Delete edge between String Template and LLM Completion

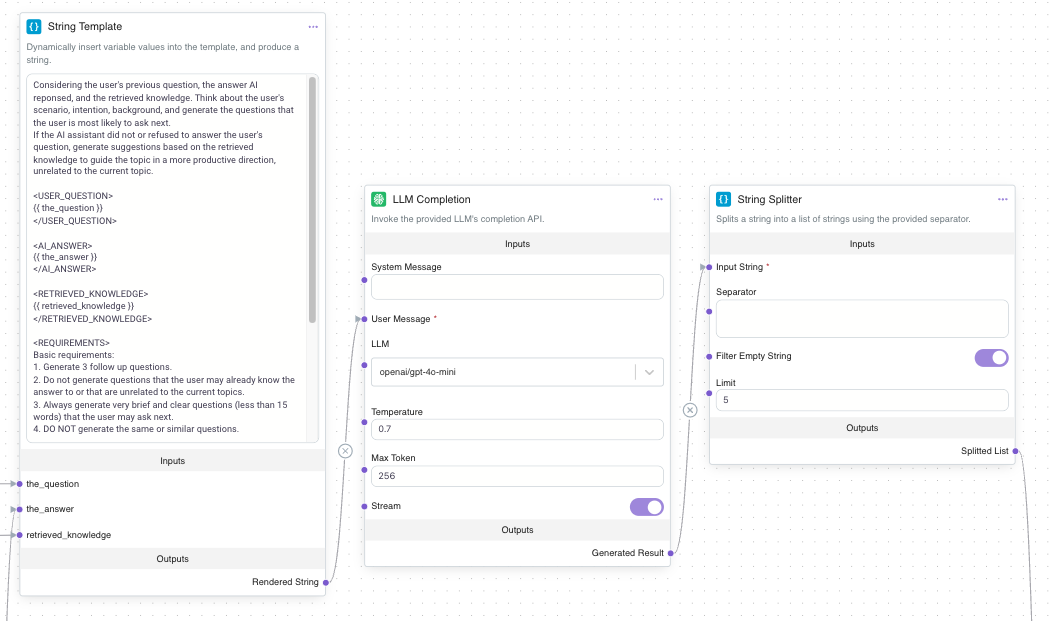(x=345, y=451)
